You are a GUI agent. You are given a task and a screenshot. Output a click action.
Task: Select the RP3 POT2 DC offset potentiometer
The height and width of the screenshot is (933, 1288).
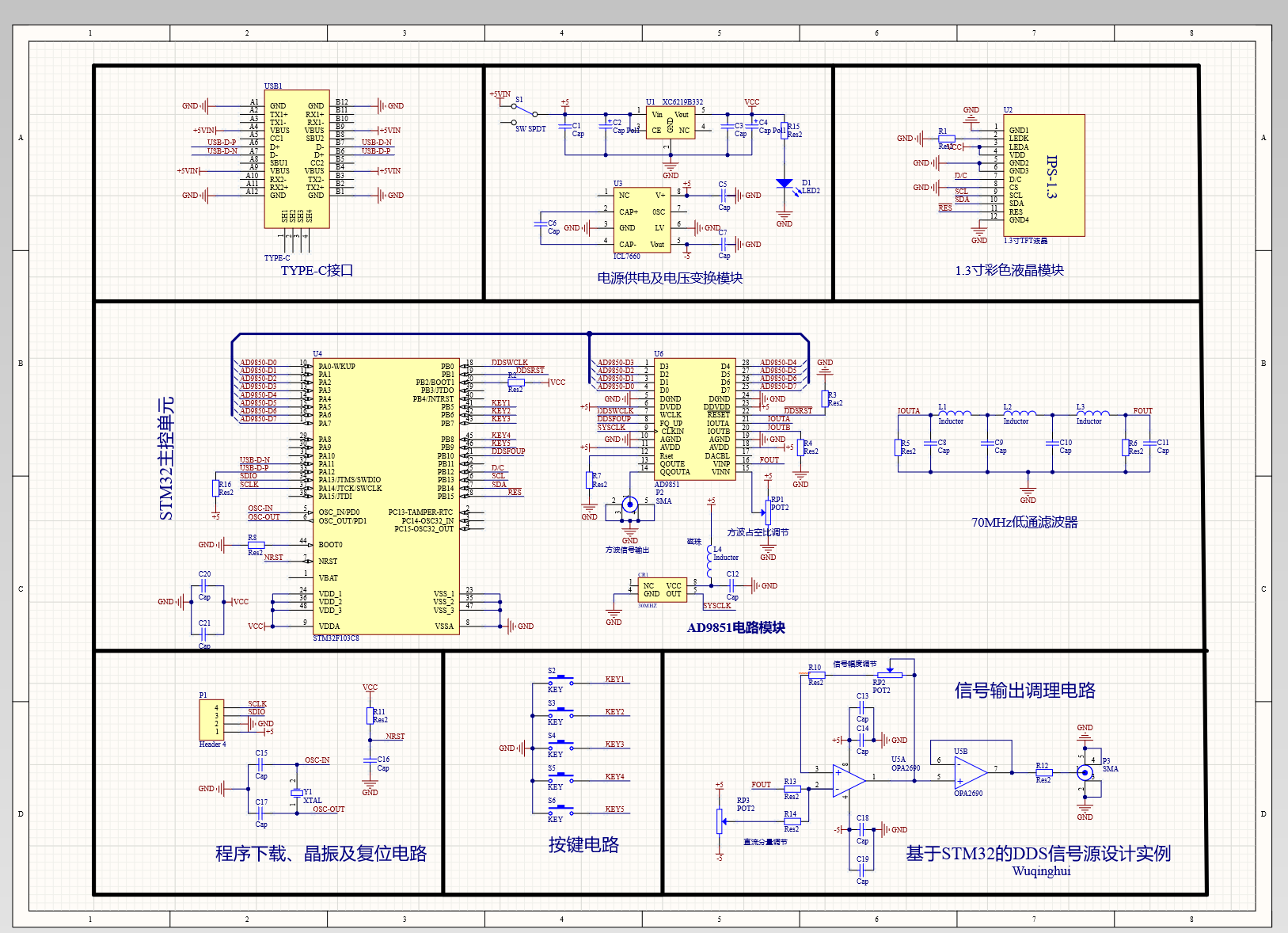[720, 821]
